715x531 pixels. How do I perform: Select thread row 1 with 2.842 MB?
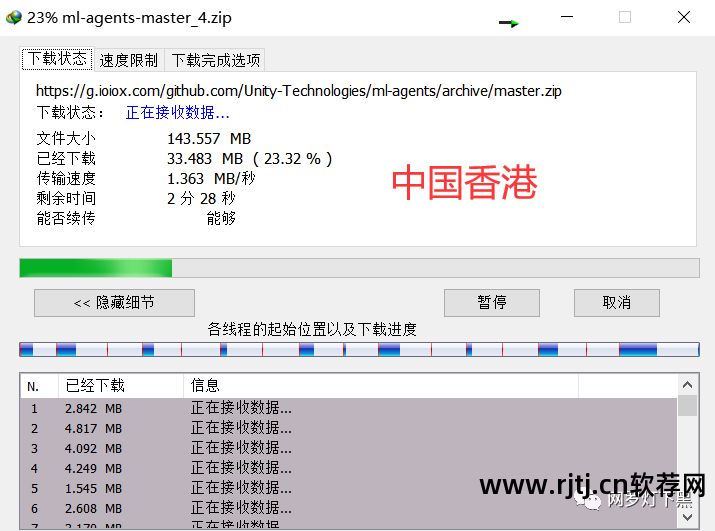(349, 408)
